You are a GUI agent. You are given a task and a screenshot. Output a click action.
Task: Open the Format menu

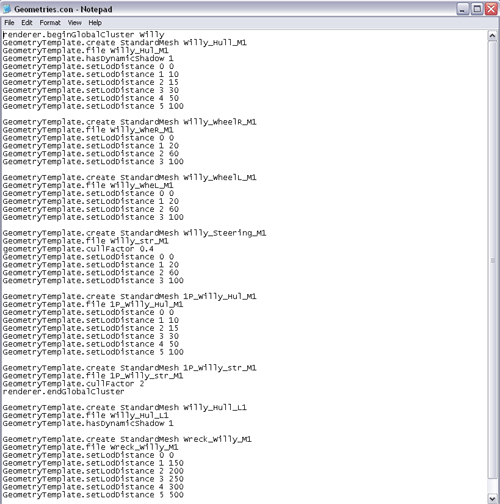coord(50,23)
